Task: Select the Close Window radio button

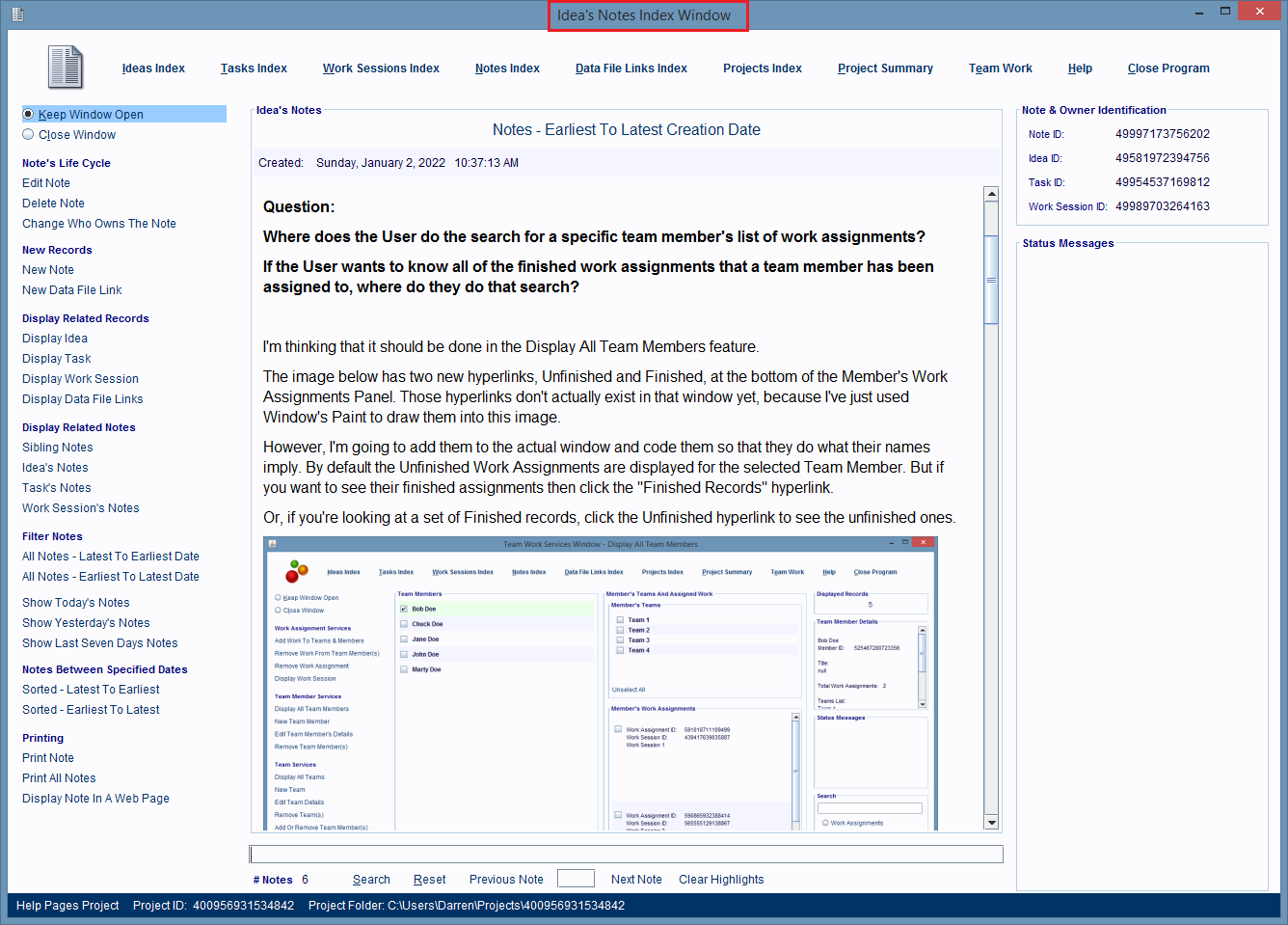Action: pos(28,134)
